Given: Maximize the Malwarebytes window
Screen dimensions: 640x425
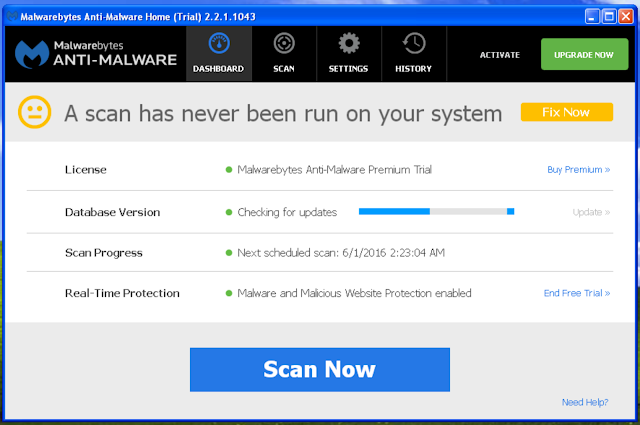Looking at the screenshot, I should click(x=609, y=16).
